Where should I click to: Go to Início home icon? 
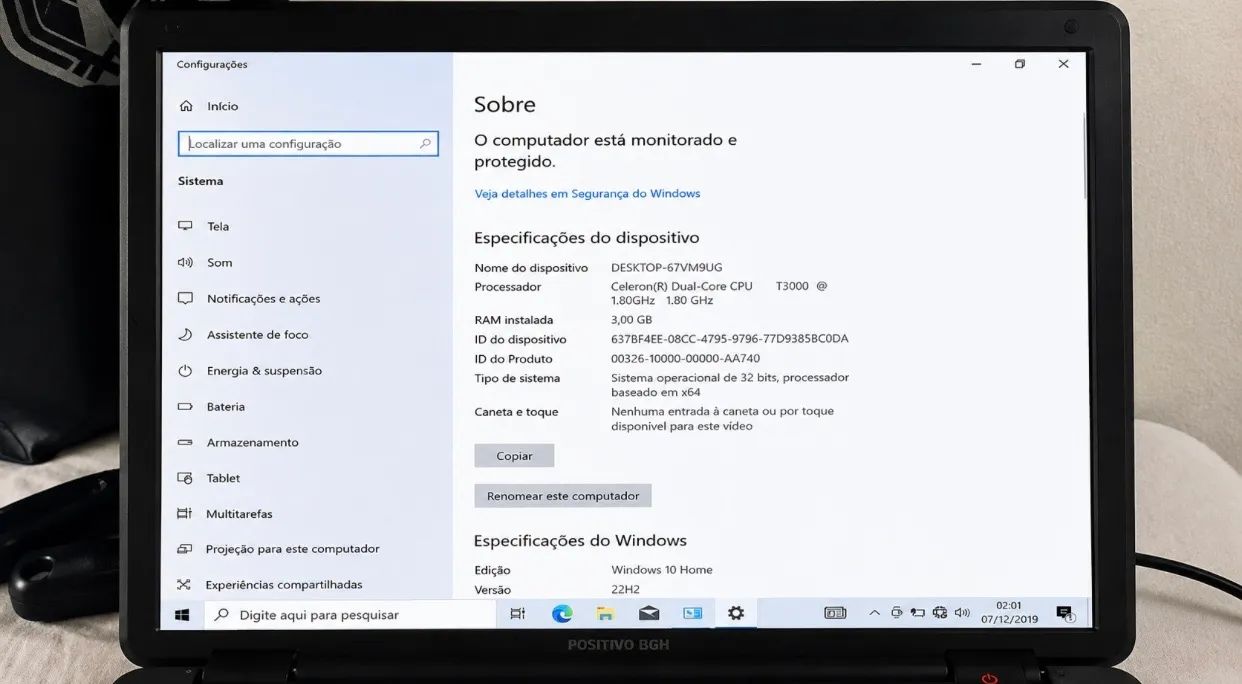click(186, 105)
